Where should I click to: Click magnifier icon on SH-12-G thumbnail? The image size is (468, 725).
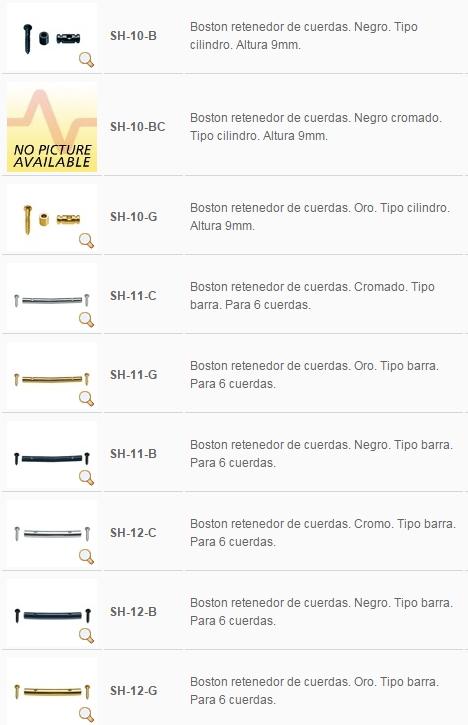86,714
